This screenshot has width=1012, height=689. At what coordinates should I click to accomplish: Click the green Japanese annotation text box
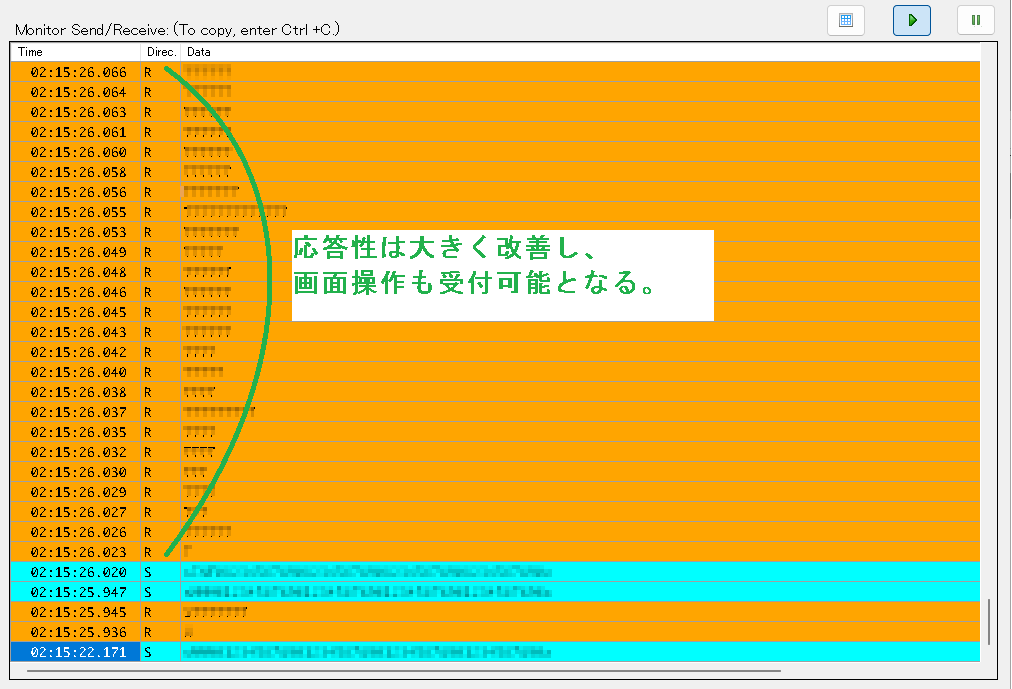(x=502, y=275)
